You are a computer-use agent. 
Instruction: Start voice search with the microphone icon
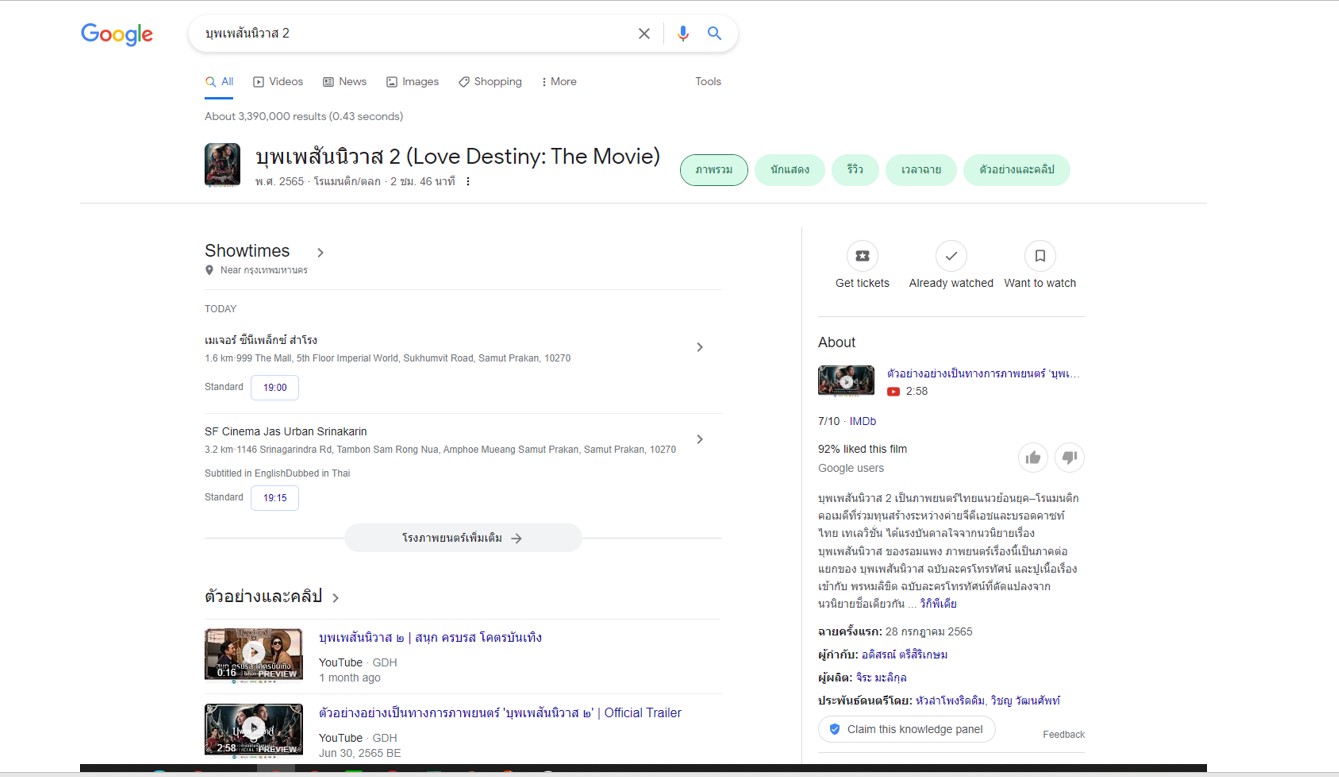point(683,34)
